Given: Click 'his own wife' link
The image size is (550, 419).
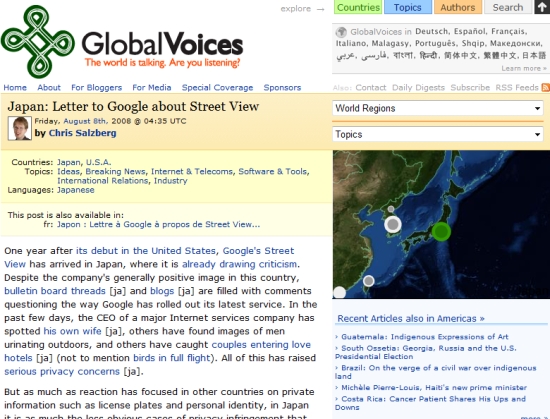Looking at the screenshot, I should pyautogui.click(x=72, y=331).
